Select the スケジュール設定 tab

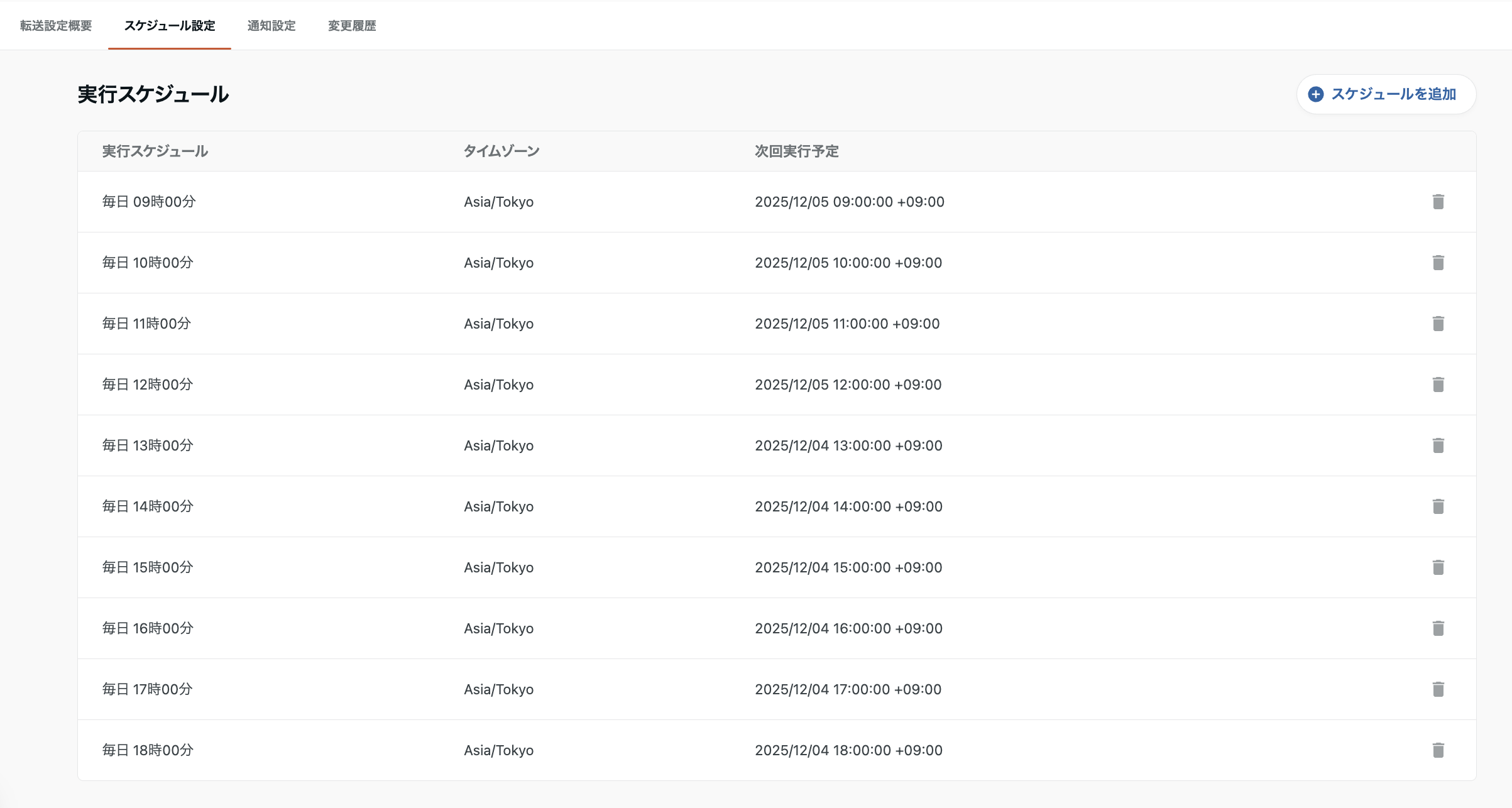tap(170, 26)
